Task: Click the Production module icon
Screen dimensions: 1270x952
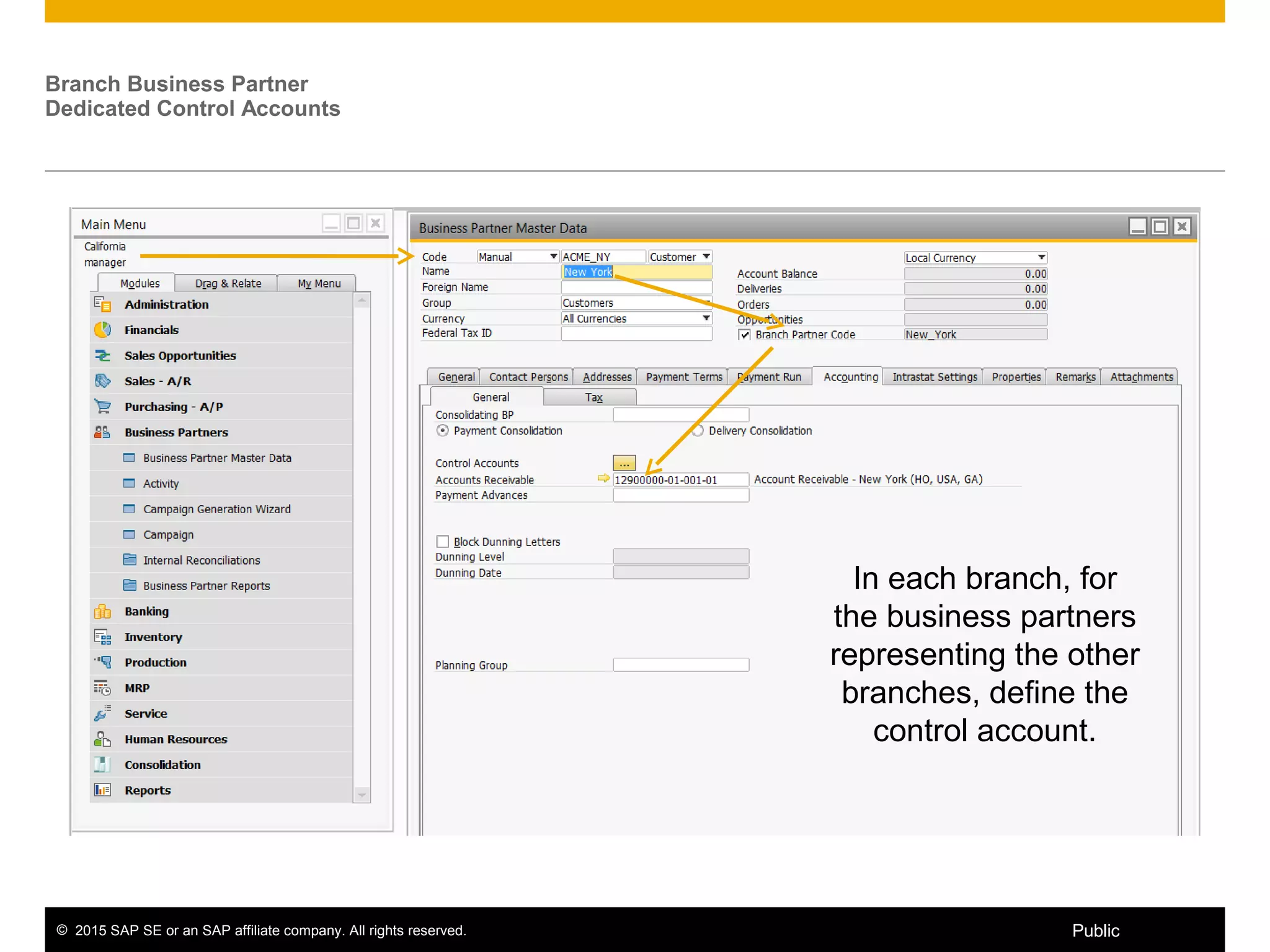Action: click(102, 662)
